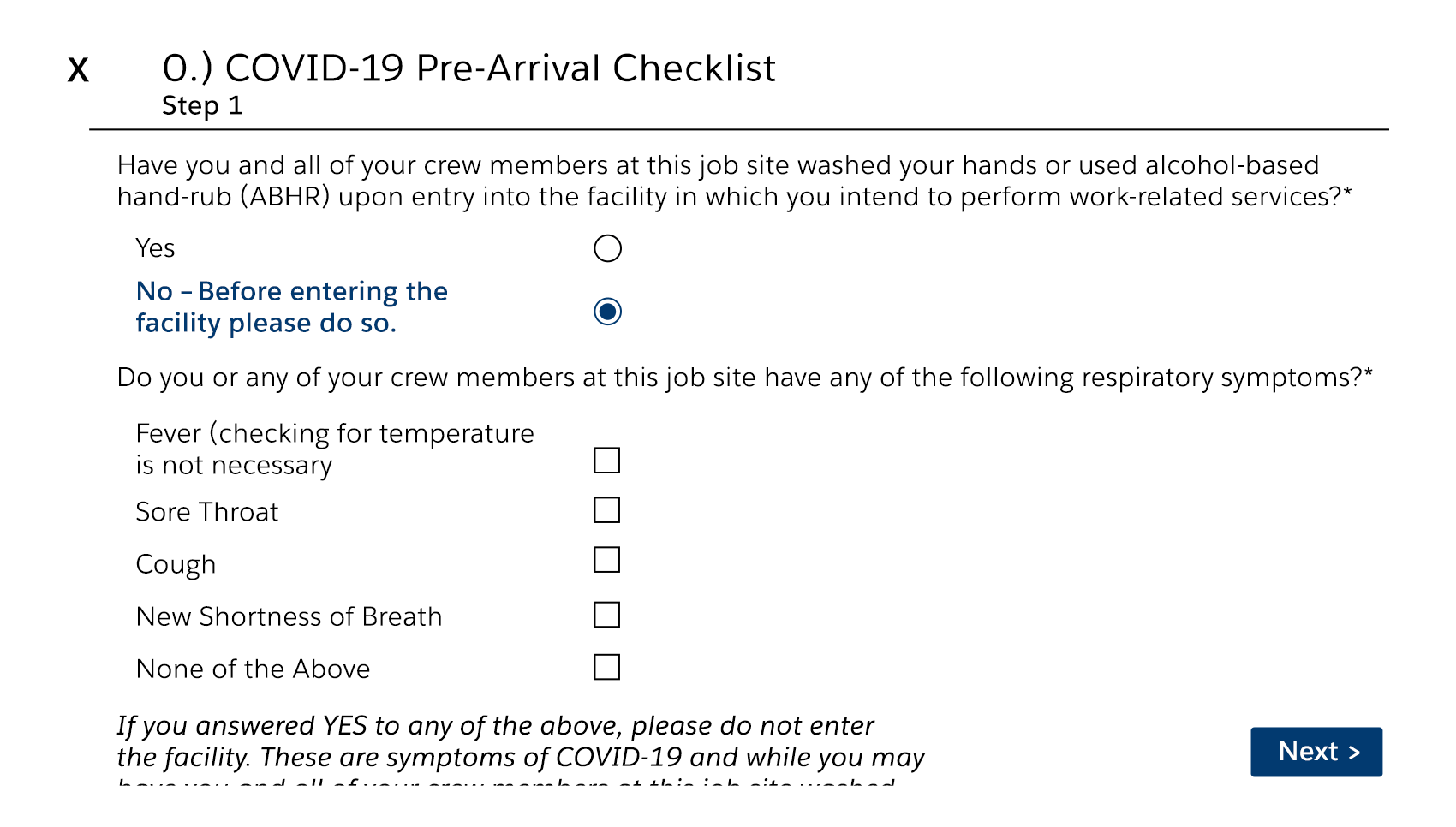This screenshot has width=1456, height=827.
Task: Enable the Cough checkbox
Action: (606, 560)
